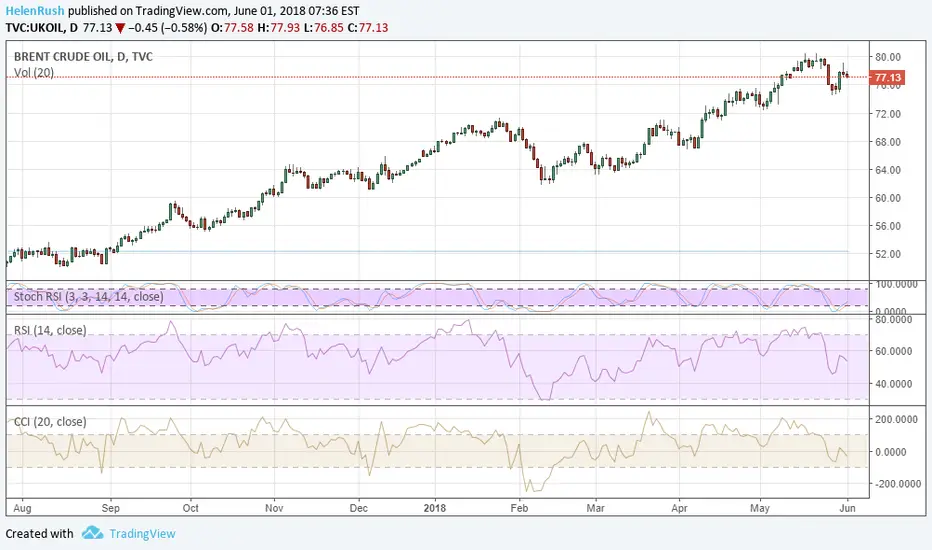This screenshot has height=550, width=932.
Task: Click the 80.00 price axis label
Action: pyautogui.click(x=888, y=57)
